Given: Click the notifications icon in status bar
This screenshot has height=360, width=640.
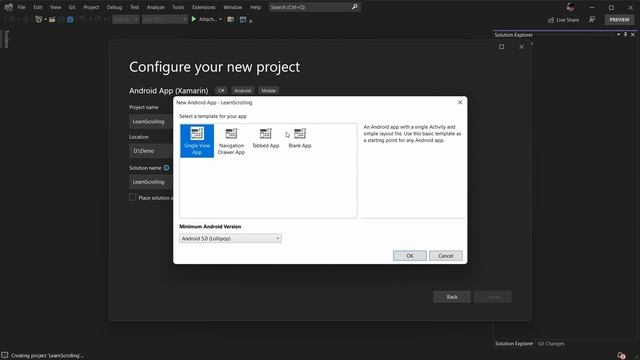Looking at the screenshot, I should pos(621,356).
